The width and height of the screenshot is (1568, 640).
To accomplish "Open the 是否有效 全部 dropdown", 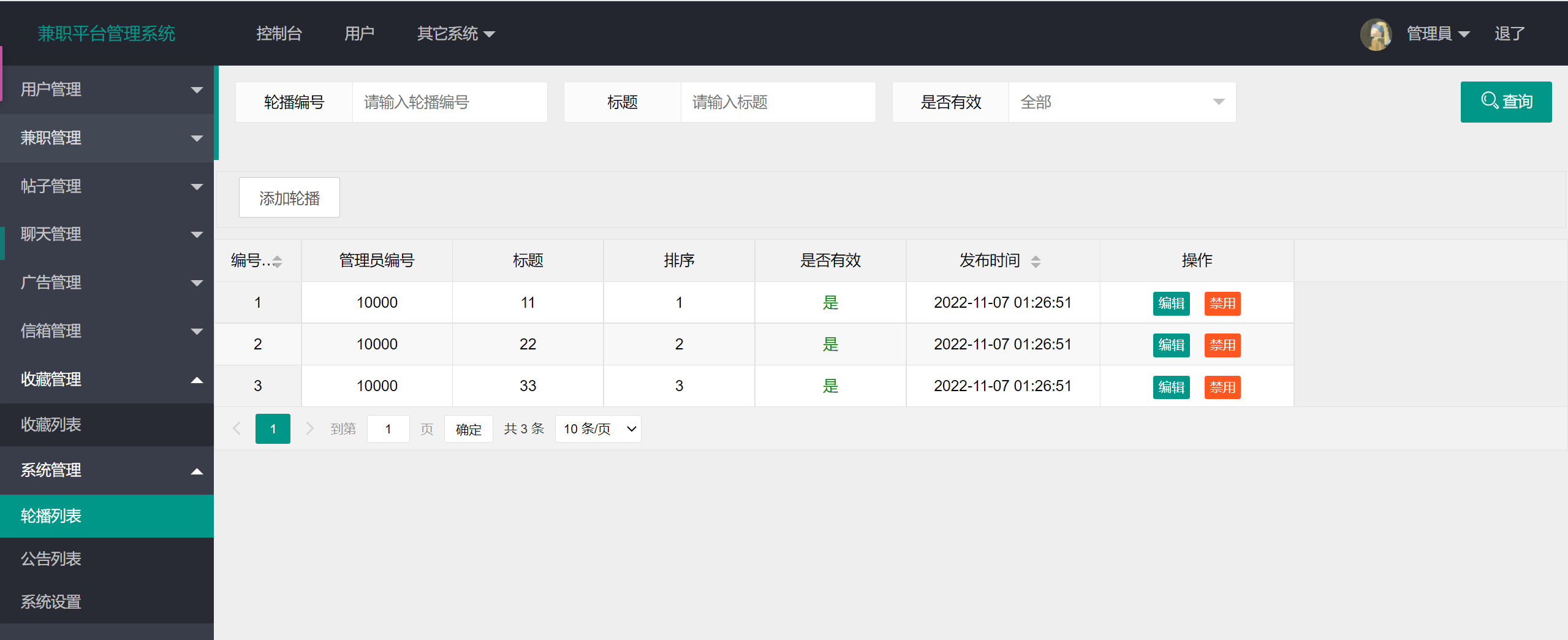I will coord(1121,102).
